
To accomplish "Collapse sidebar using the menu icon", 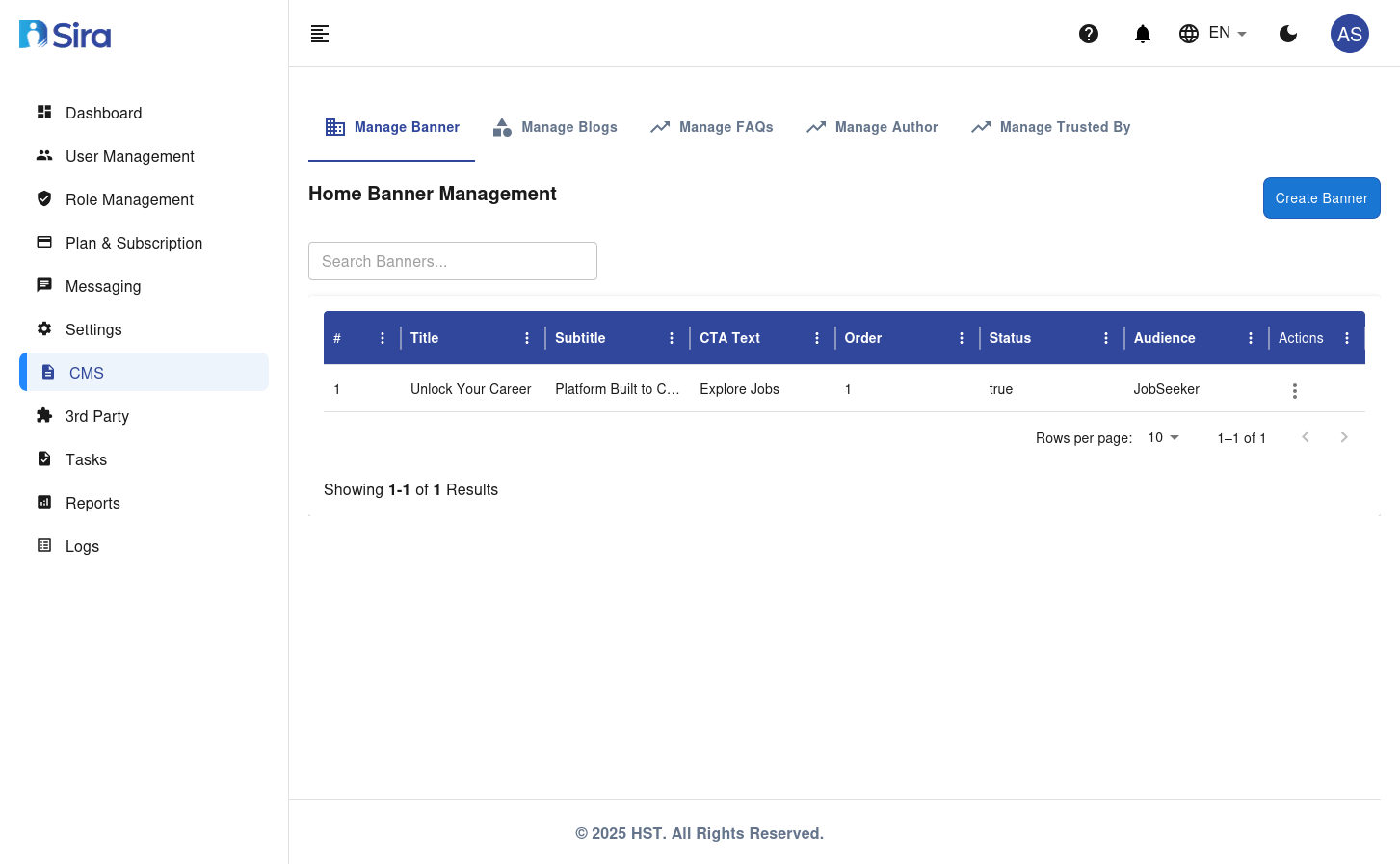I will (320, 34).
